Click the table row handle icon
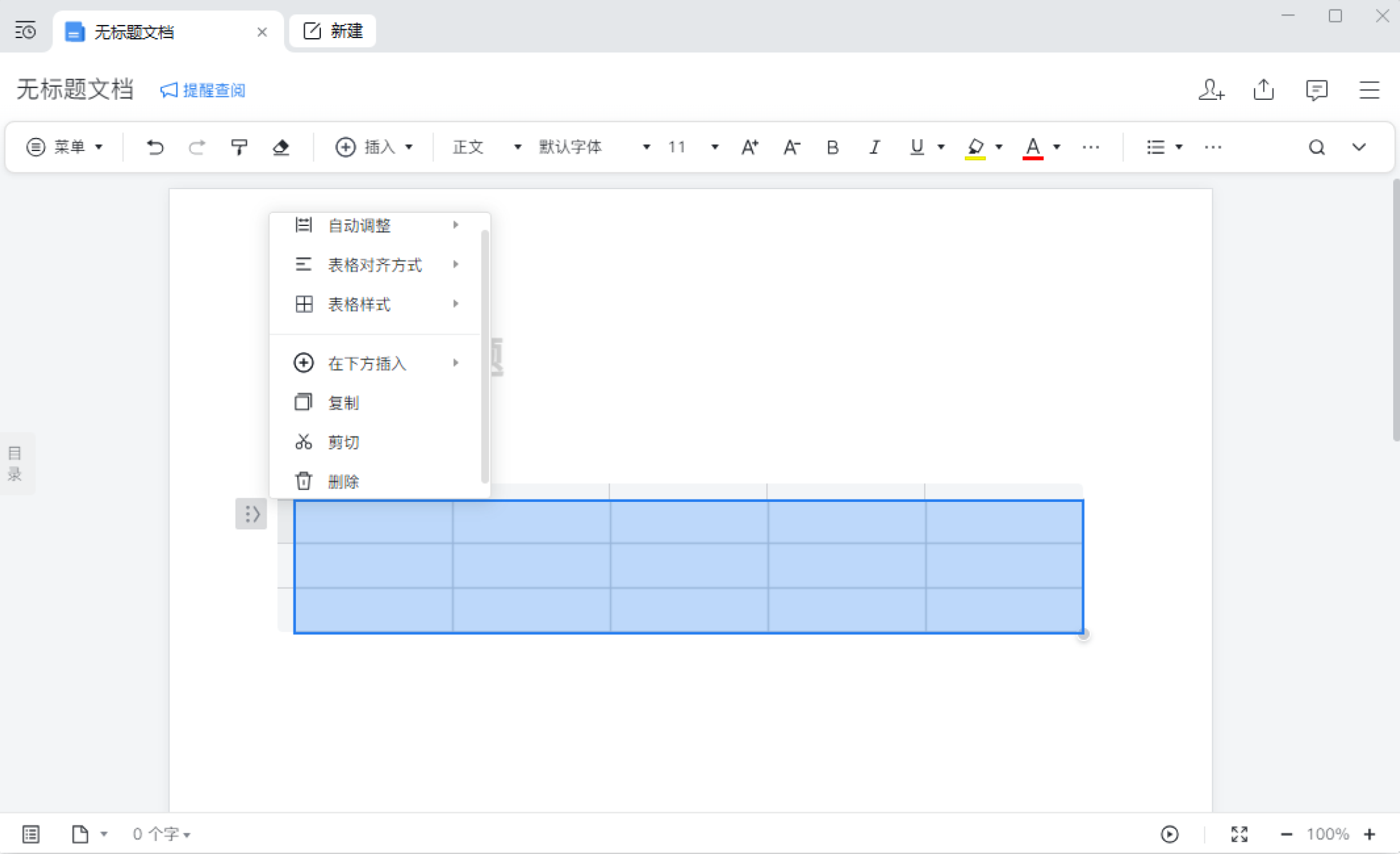1400x854 pixels. coord(251,514)
